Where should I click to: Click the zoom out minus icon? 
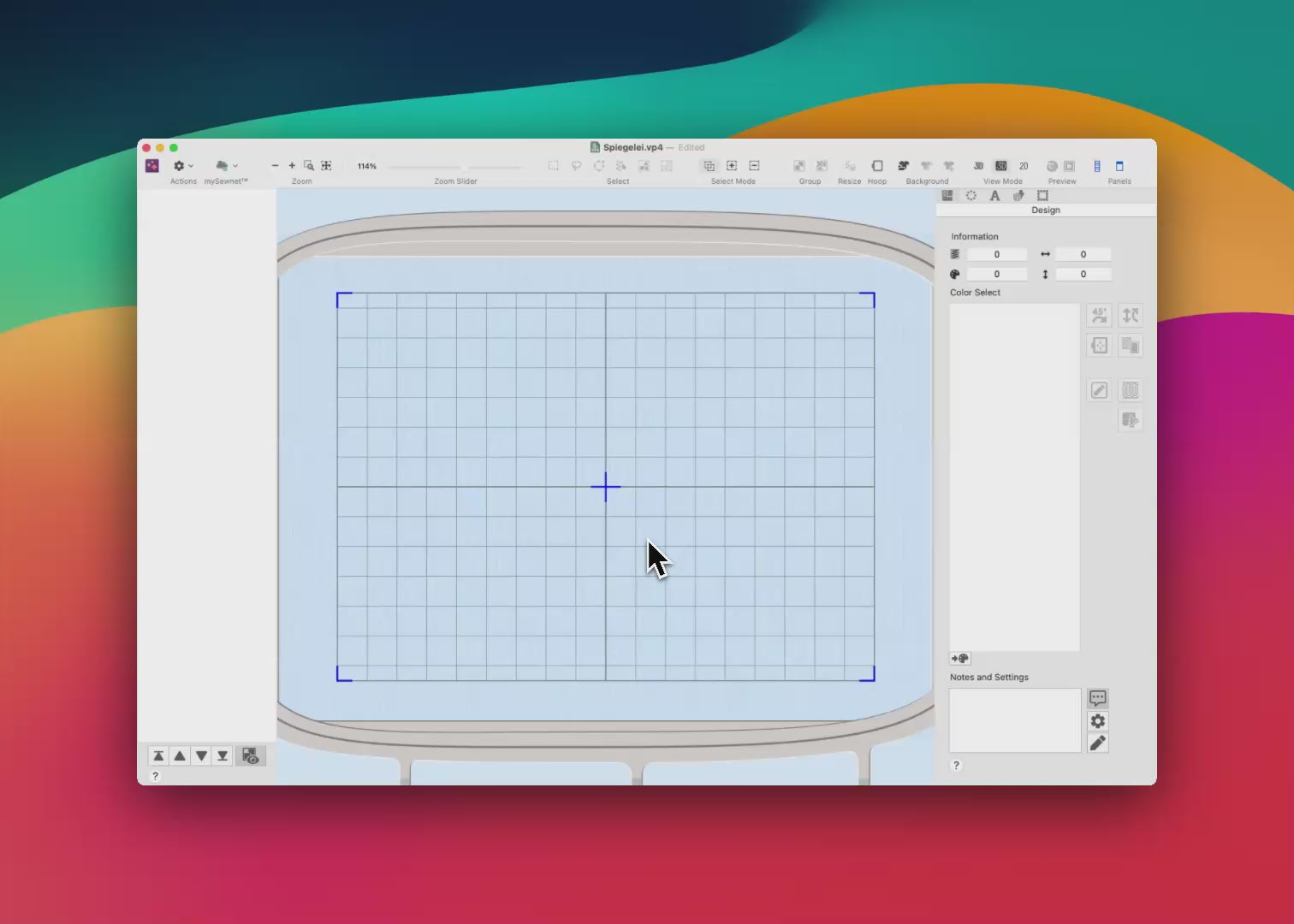[275, 166]
